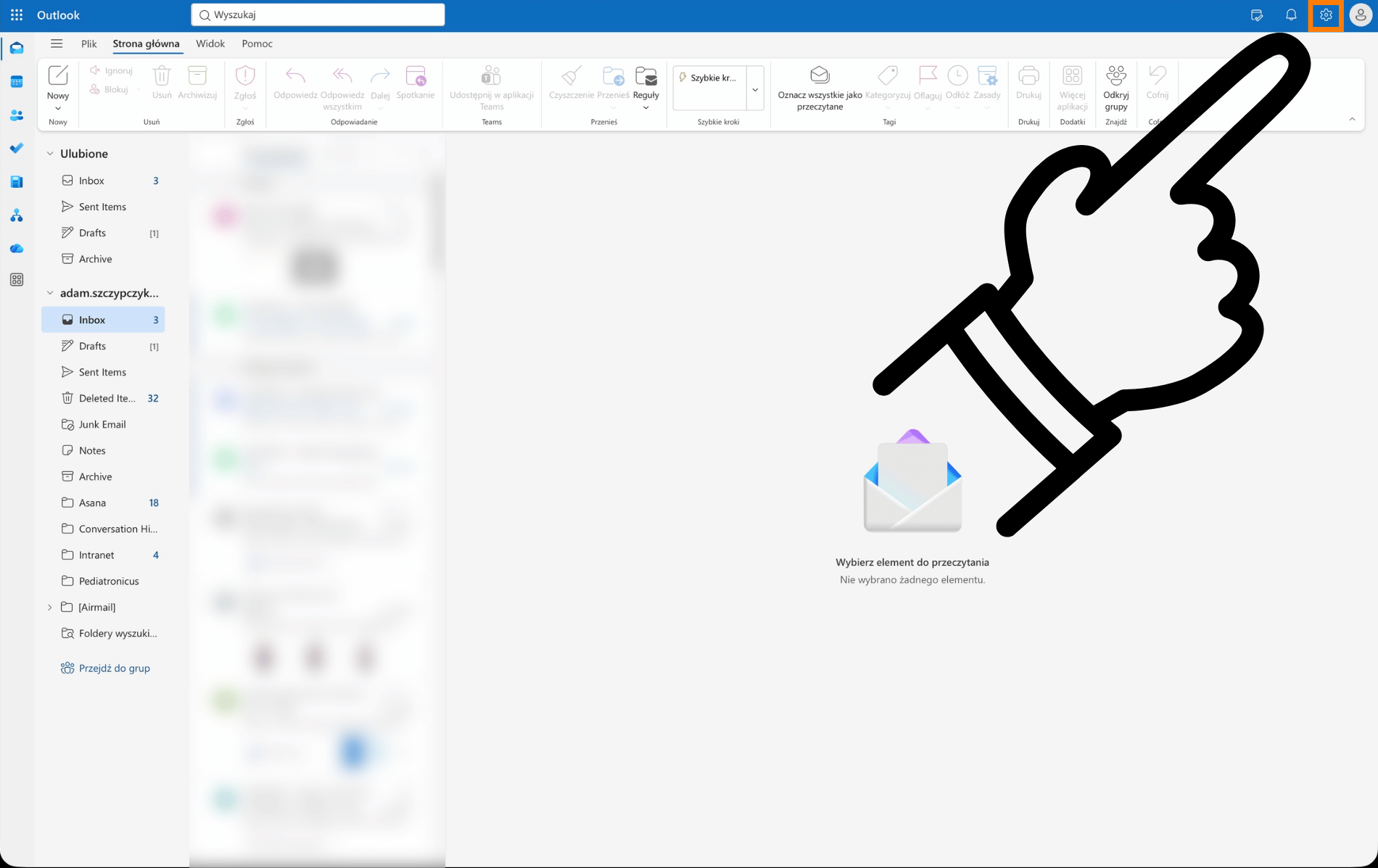
Task: Open the Pomoc tab
Action: [x=257, y=44]
